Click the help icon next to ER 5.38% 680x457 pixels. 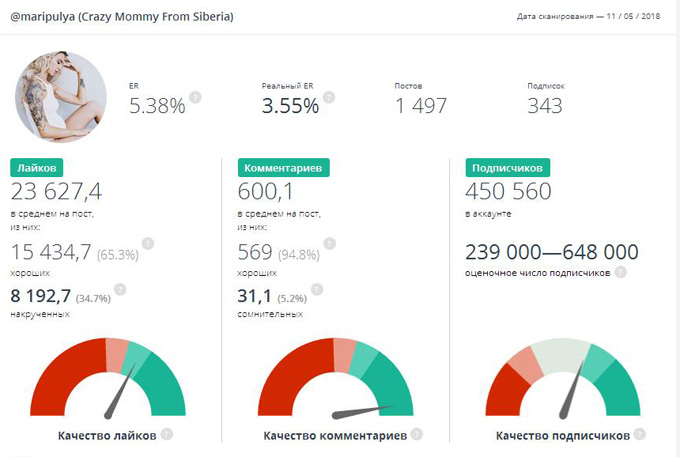195,97
